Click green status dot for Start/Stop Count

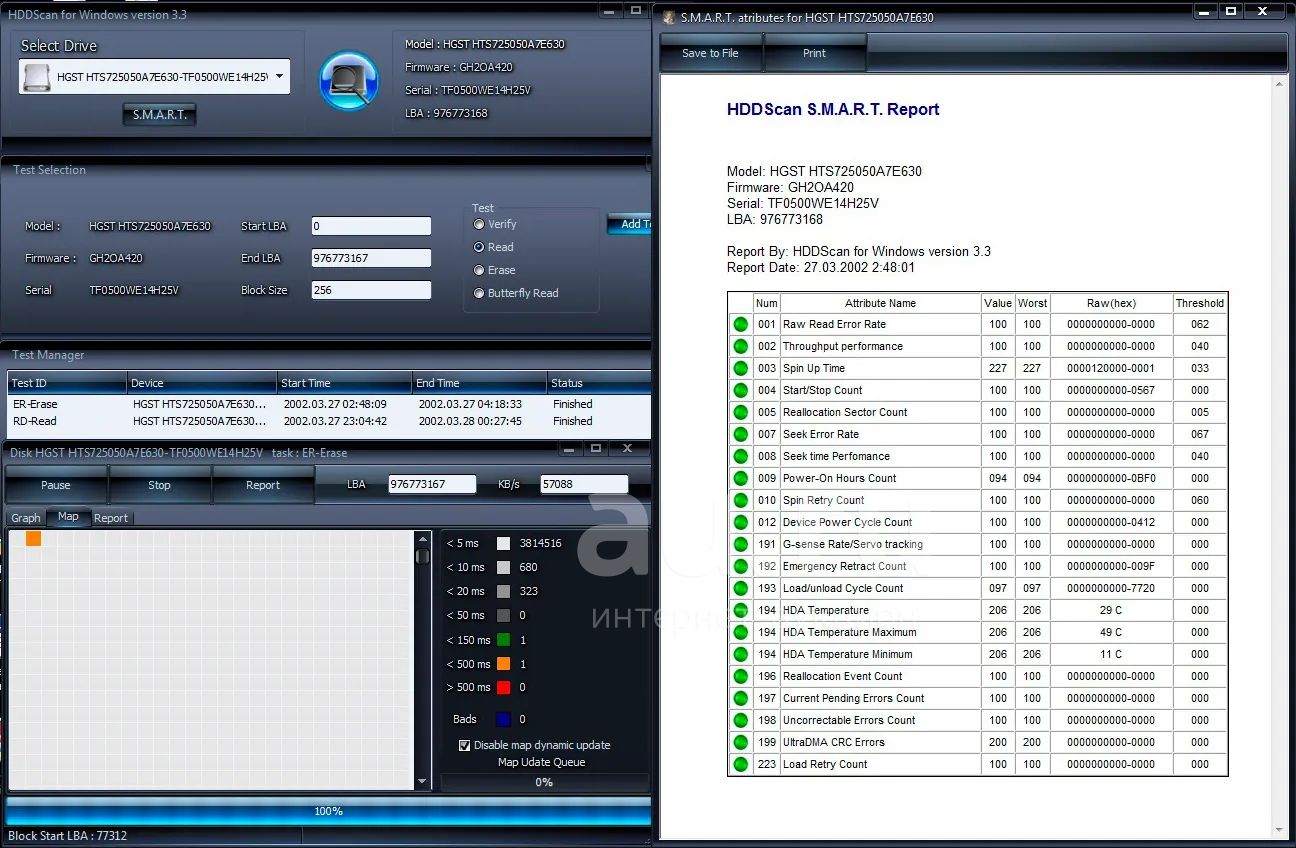point(740,390)
